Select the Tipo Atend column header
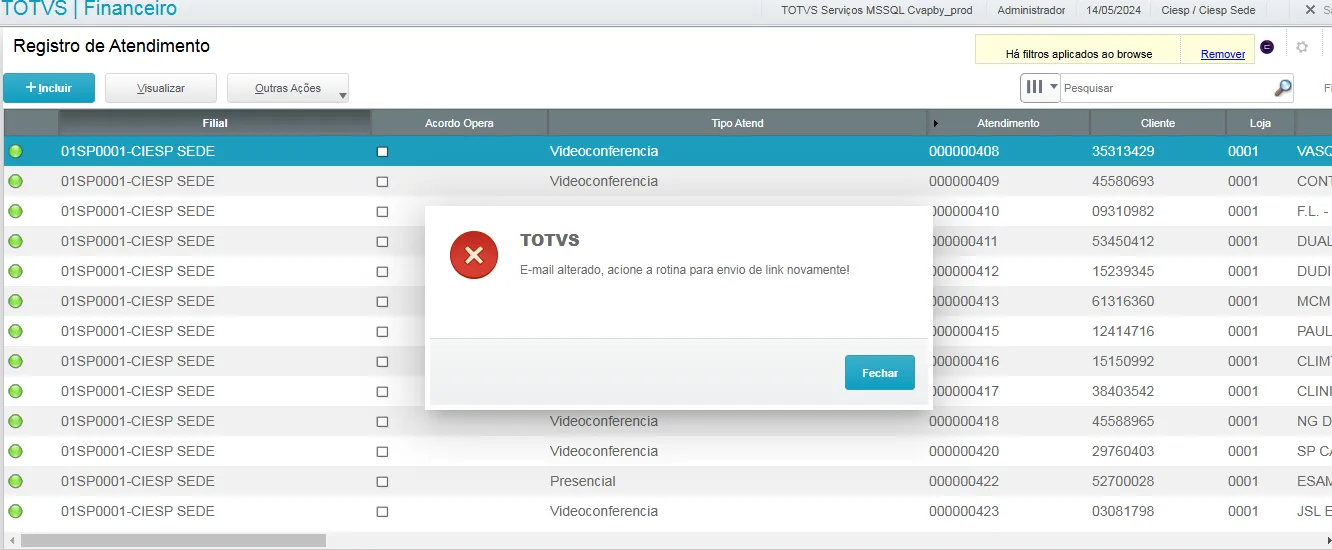Viewport: 1332px width, 550px height. coord(737,123)
